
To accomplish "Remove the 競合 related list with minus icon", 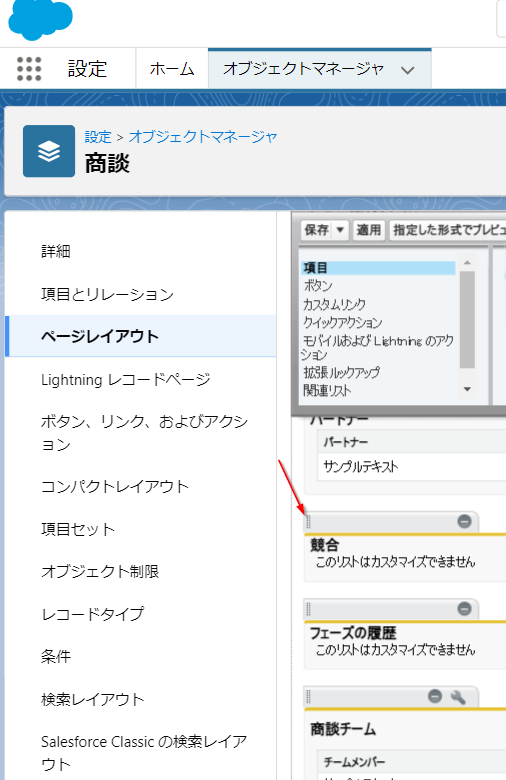I will (464, 521).
